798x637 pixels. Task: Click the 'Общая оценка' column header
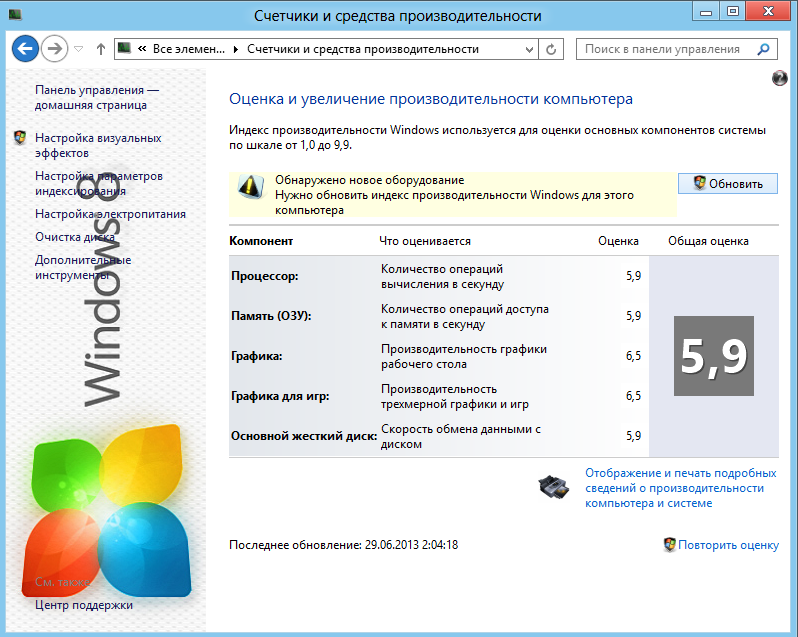coord(708,241)
